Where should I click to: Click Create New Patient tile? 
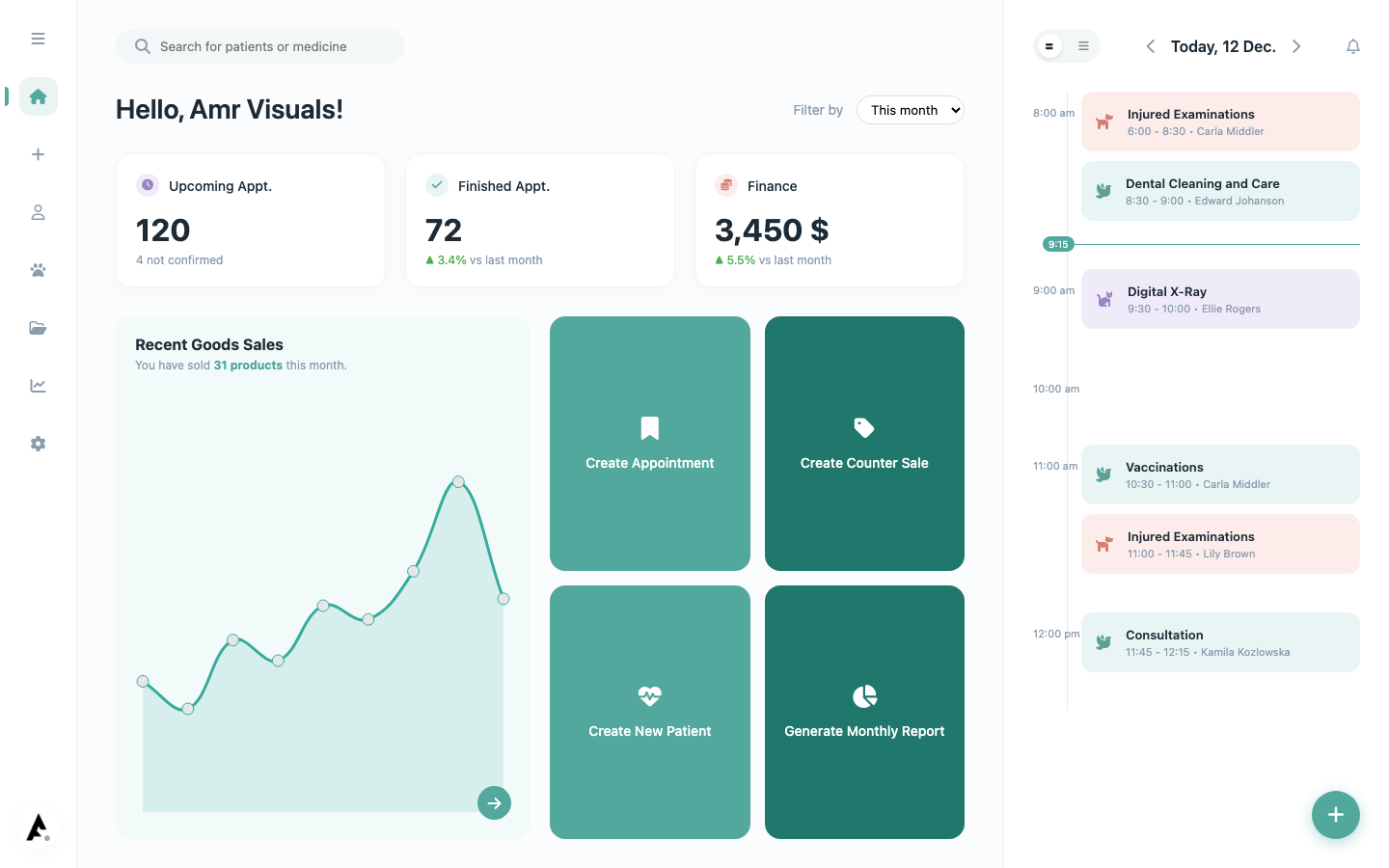[650, 712]
